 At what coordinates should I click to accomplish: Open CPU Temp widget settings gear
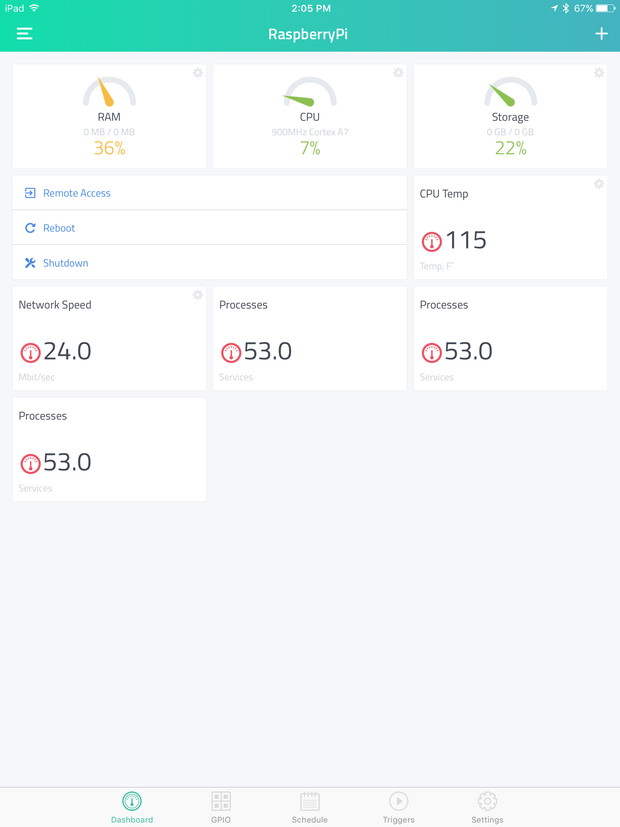click(x=599, y=184)
